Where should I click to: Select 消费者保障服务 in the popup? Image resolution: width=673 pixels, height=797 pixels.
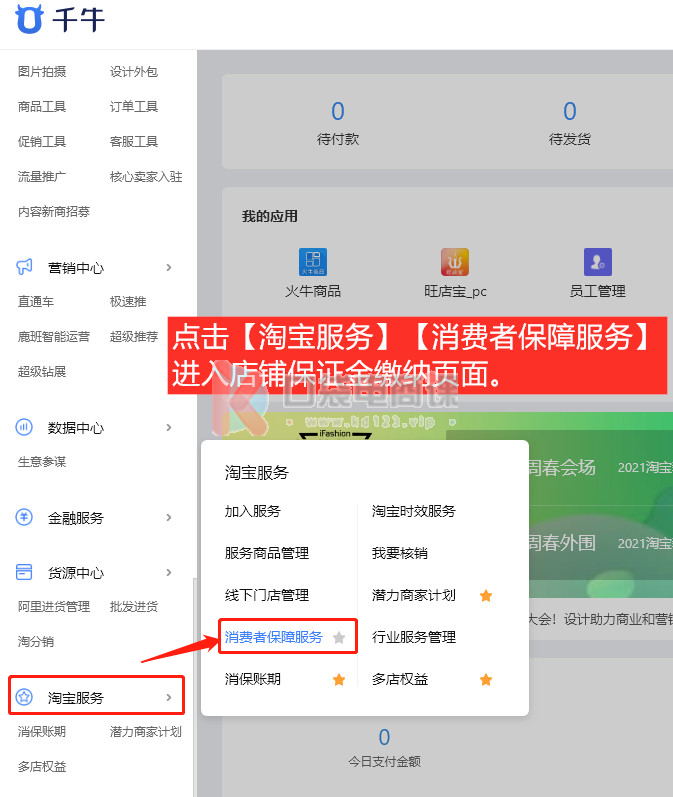click(x=273, y=637)
